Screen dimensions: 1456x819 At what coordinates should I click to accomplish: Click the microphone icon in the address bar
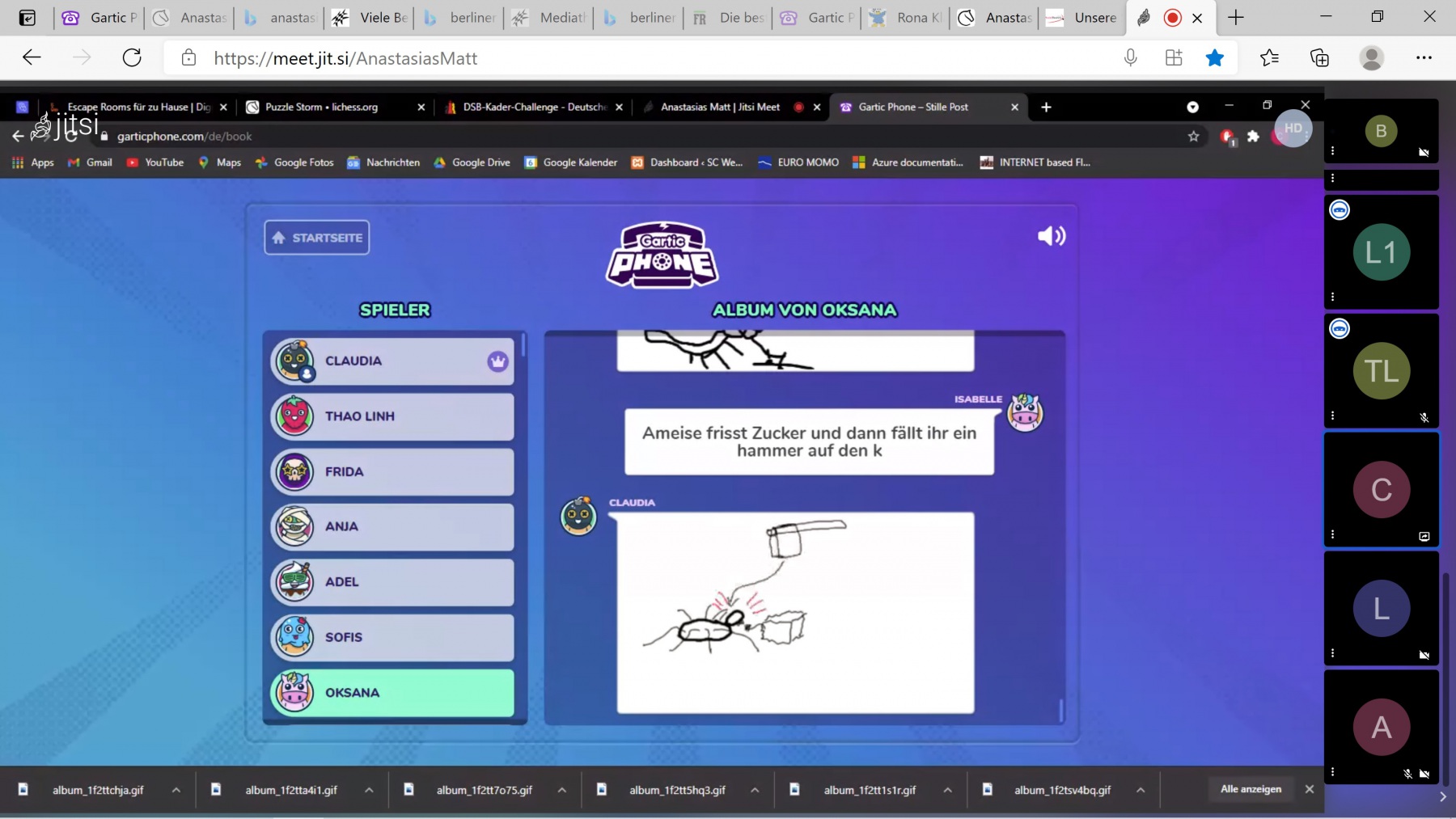pos(1130,57)
